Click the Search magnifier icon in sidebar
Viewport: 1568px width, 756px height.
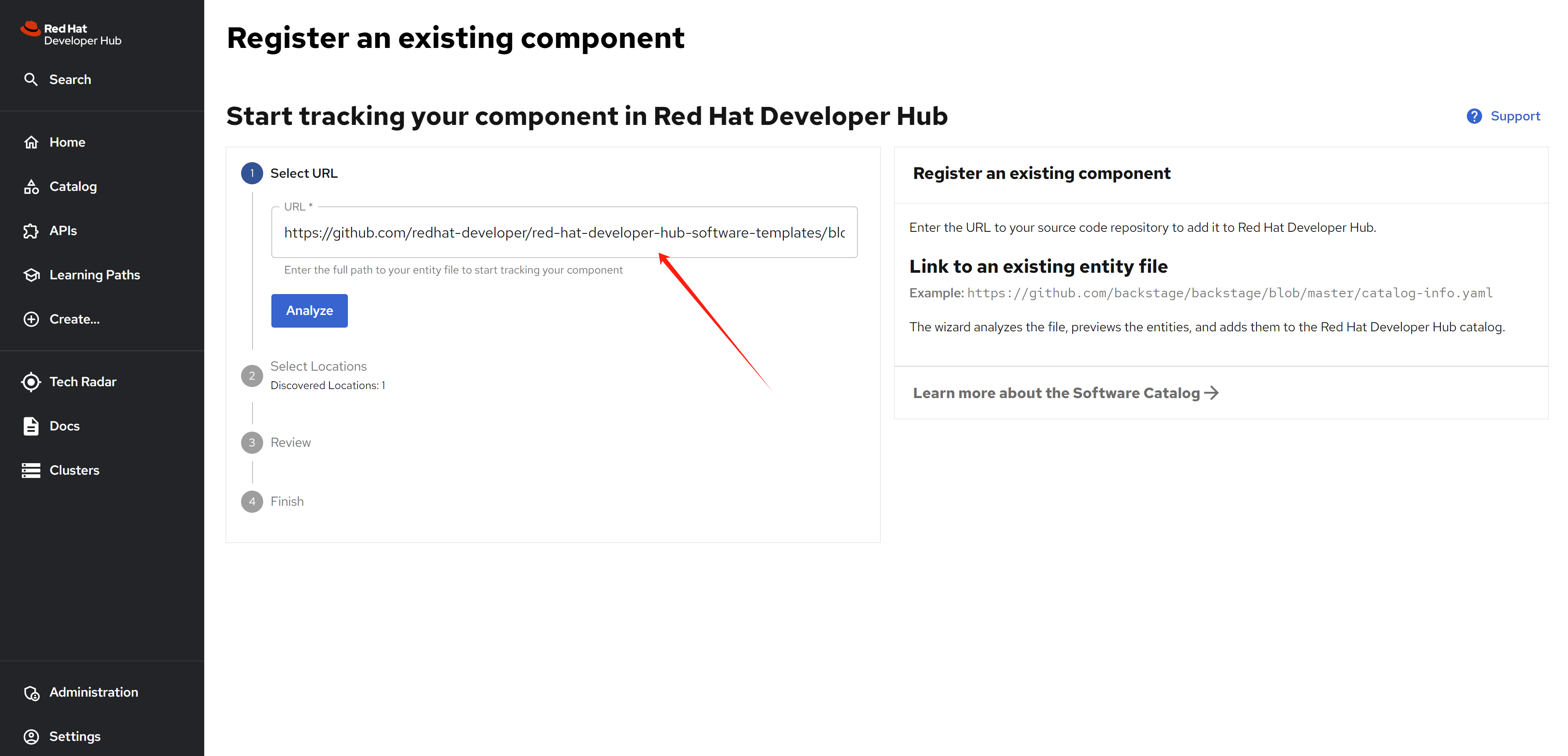[x=30, y=79]
